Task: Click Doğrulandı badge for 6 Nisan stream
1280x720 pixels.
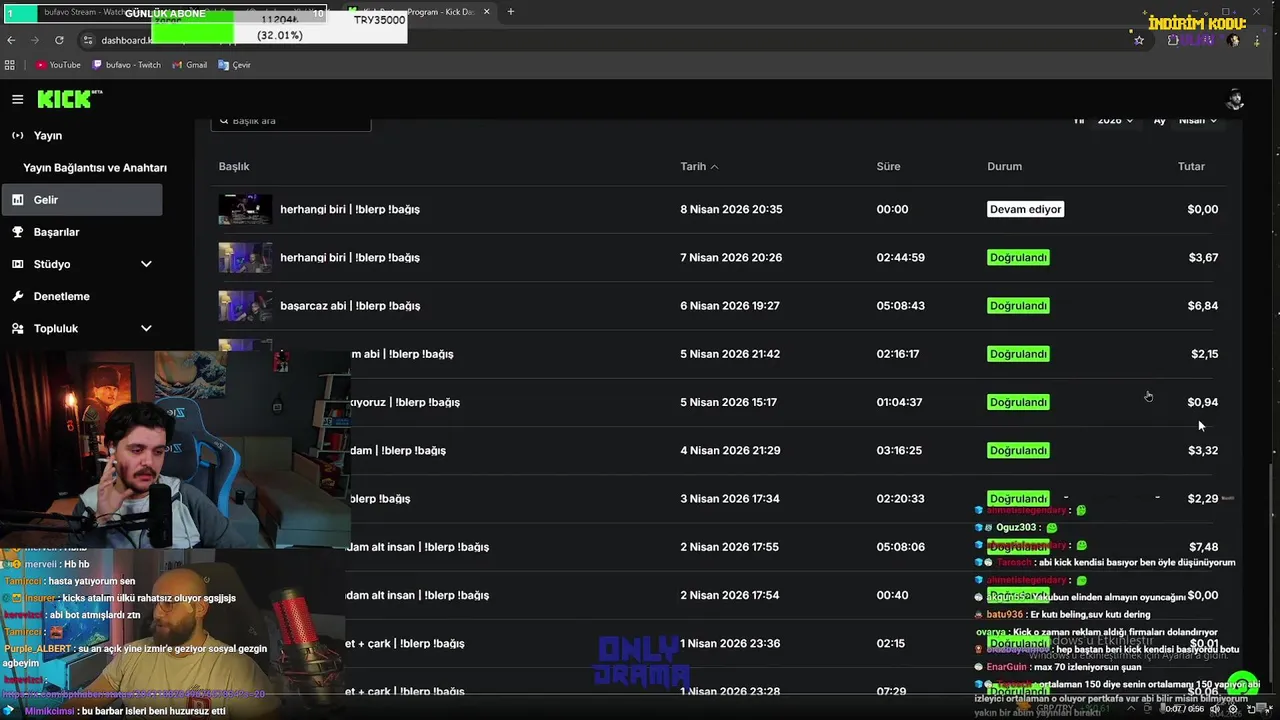Action: 1018,305
